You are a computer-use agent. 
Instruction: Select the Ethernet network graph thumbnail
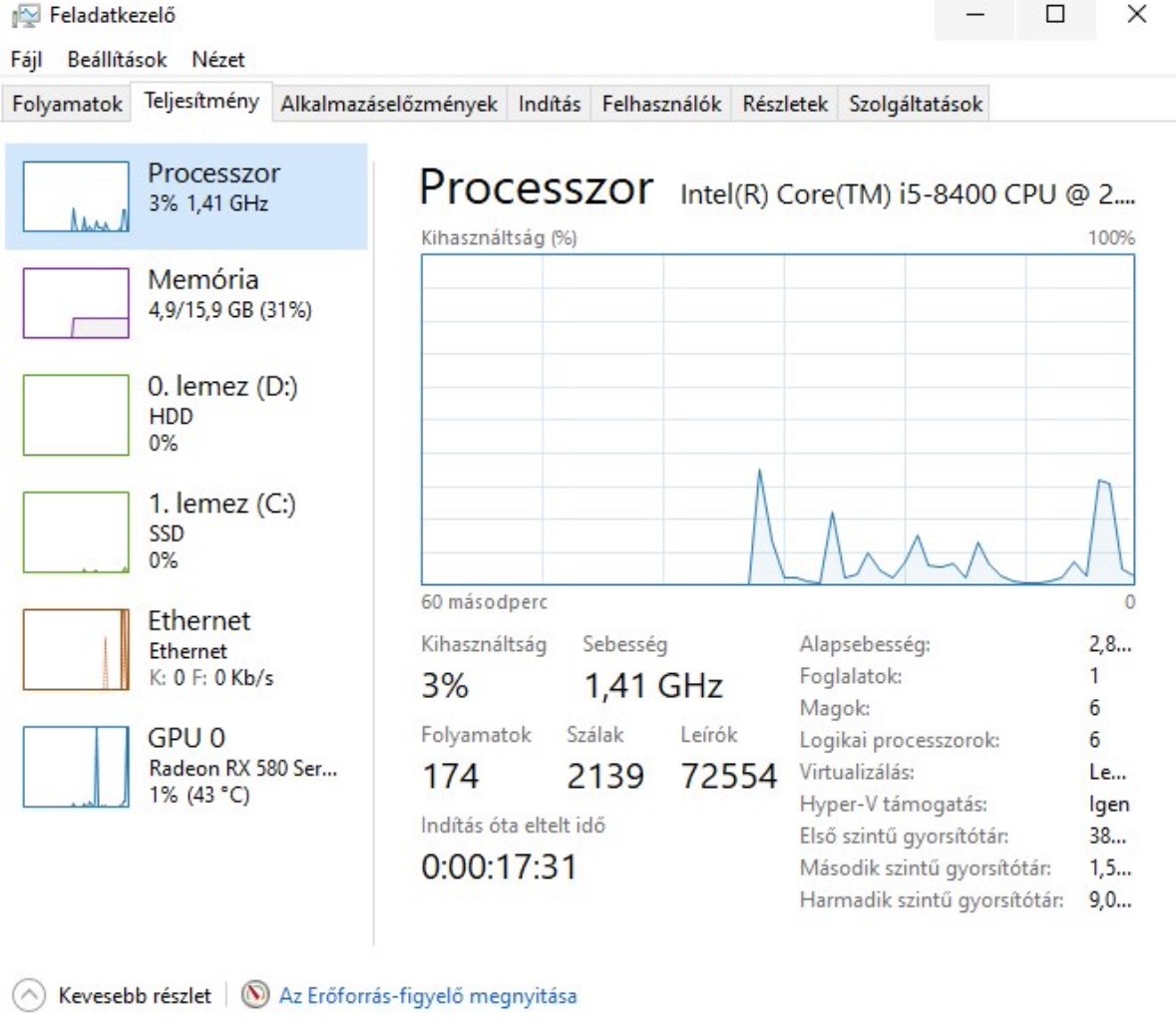click(76, 649)
